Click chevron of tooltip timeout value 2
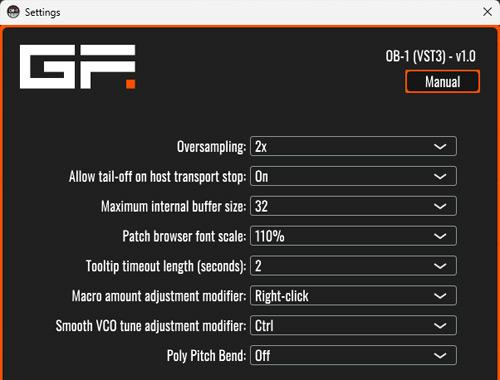The width and height of the screenshot is (500, 380). pyautogui.click(x=440, y=266)
